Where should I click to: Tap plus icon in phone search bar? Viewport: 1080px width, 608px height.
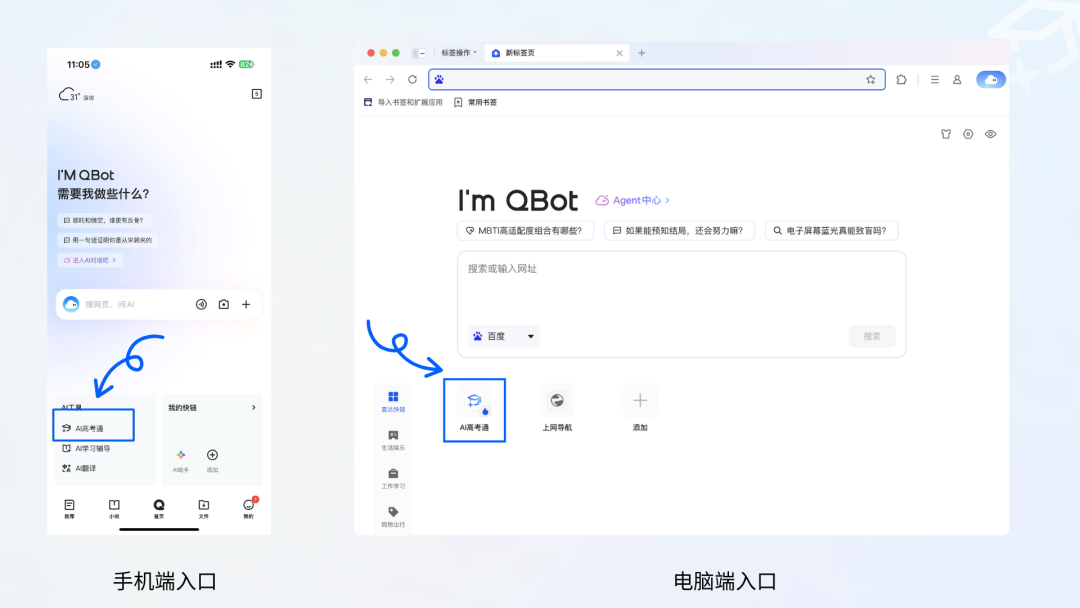(x=246, y=304)
